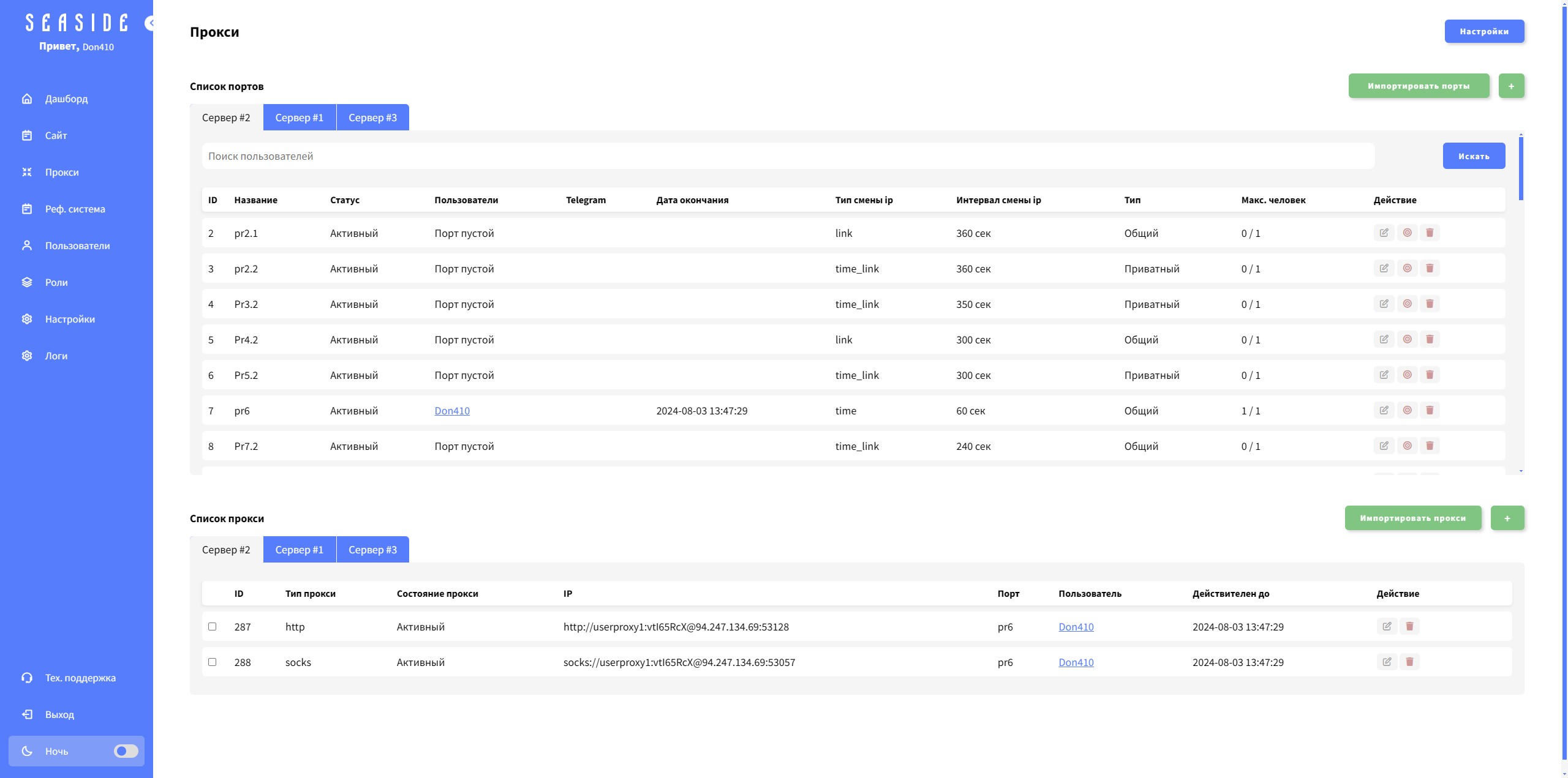This screenshot has width=1568, height=778.
Task: Collapse the sidebar with arrow button
Action: 149,23
